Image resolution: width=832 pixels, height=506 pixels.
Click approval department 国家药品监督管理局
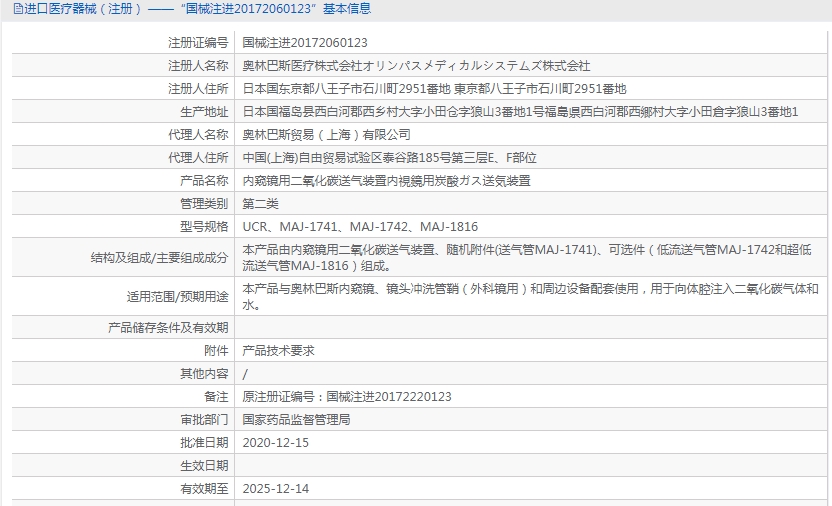[296, 420]
